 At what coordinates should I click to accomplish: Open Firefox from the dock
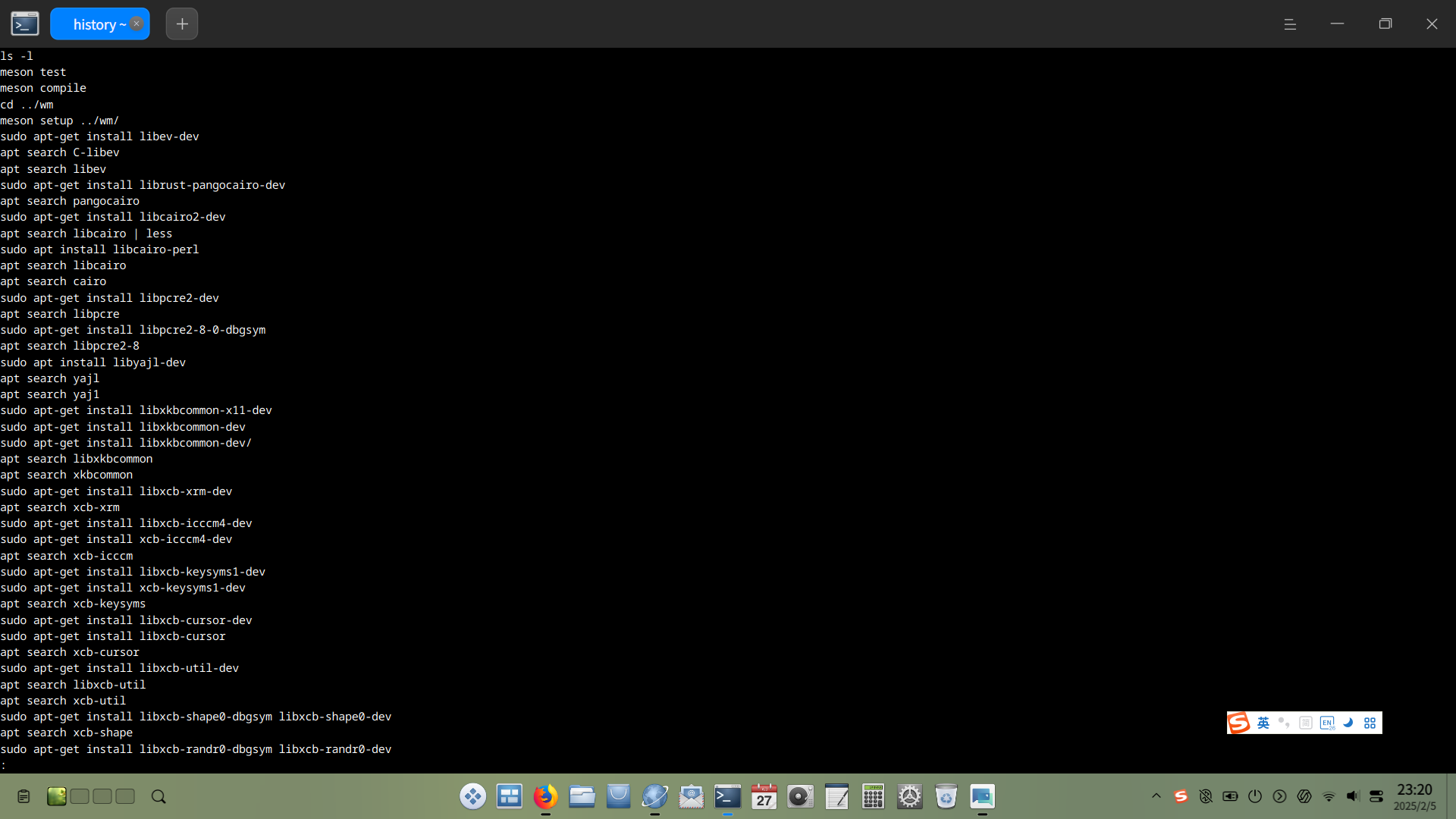[x=545, y=796]
